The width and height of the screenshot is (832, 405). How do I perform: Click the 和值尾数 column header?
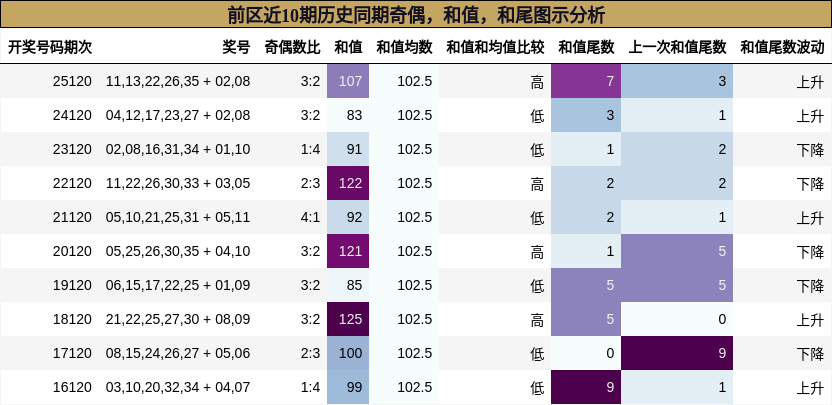(x=586, y=47)
